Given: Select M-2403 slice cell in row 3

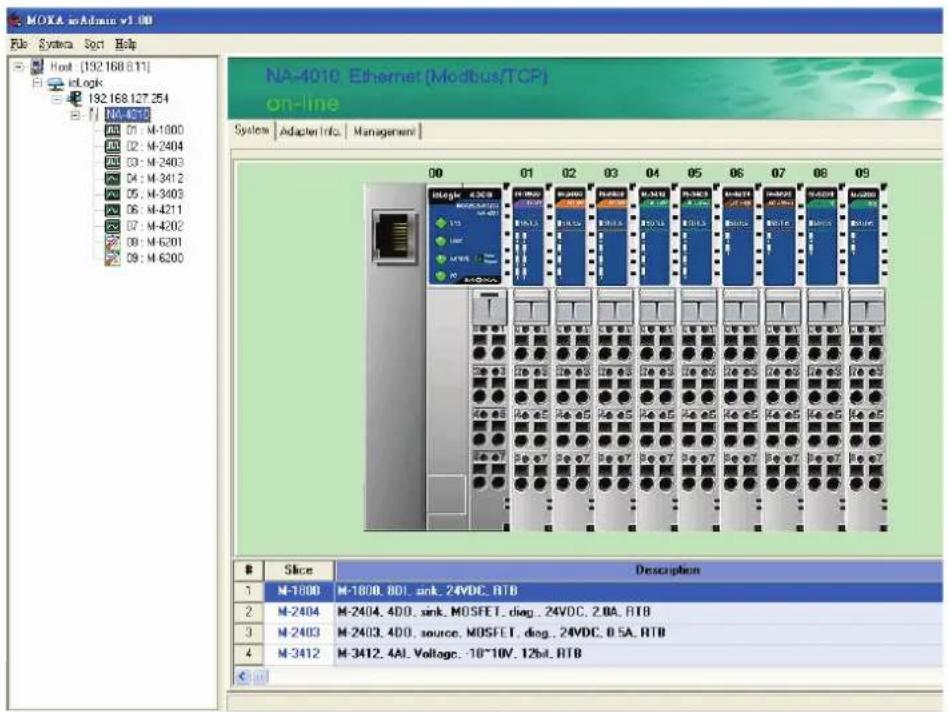Looking at the screenshot, I should click(x=299, y=633).
